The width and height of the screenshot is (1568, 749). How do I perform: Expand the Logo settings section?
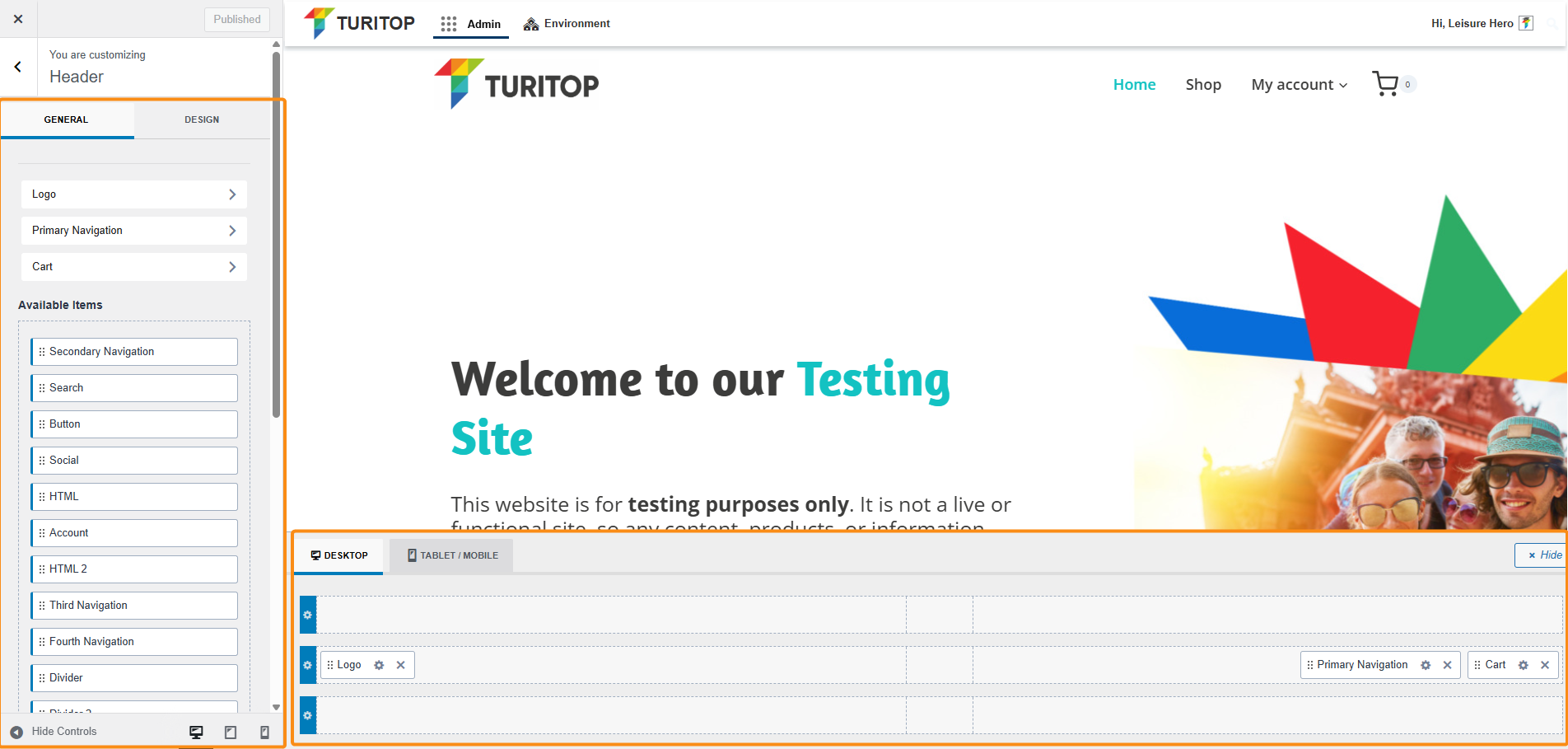pyautogui.click(x=133, y=194)
